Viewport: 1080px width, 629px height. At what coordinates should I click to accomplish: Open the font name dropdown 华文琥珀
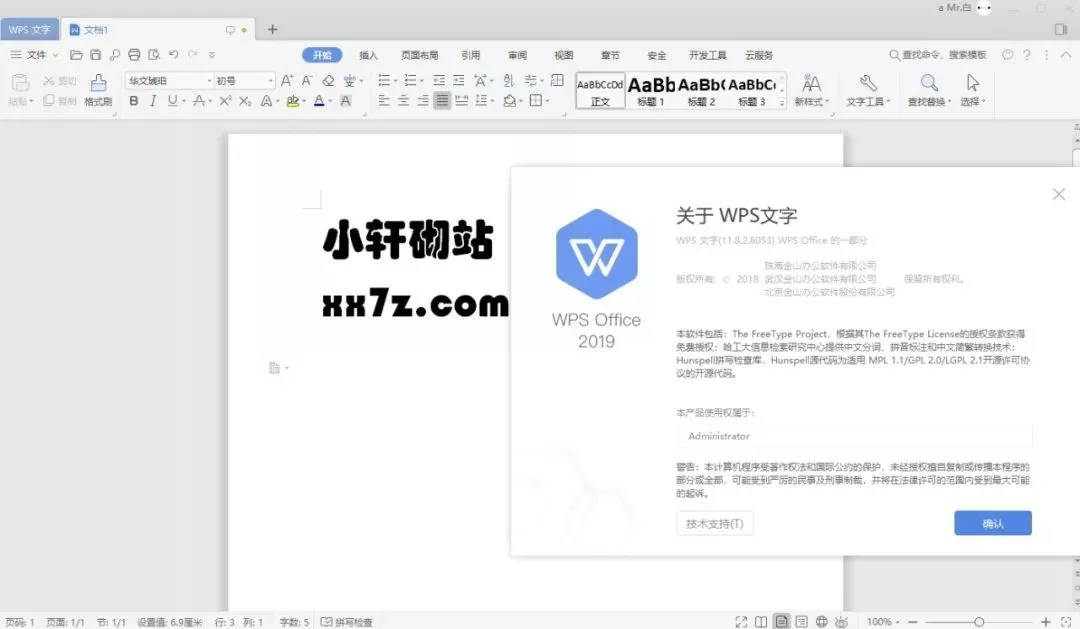pos(209,81)
